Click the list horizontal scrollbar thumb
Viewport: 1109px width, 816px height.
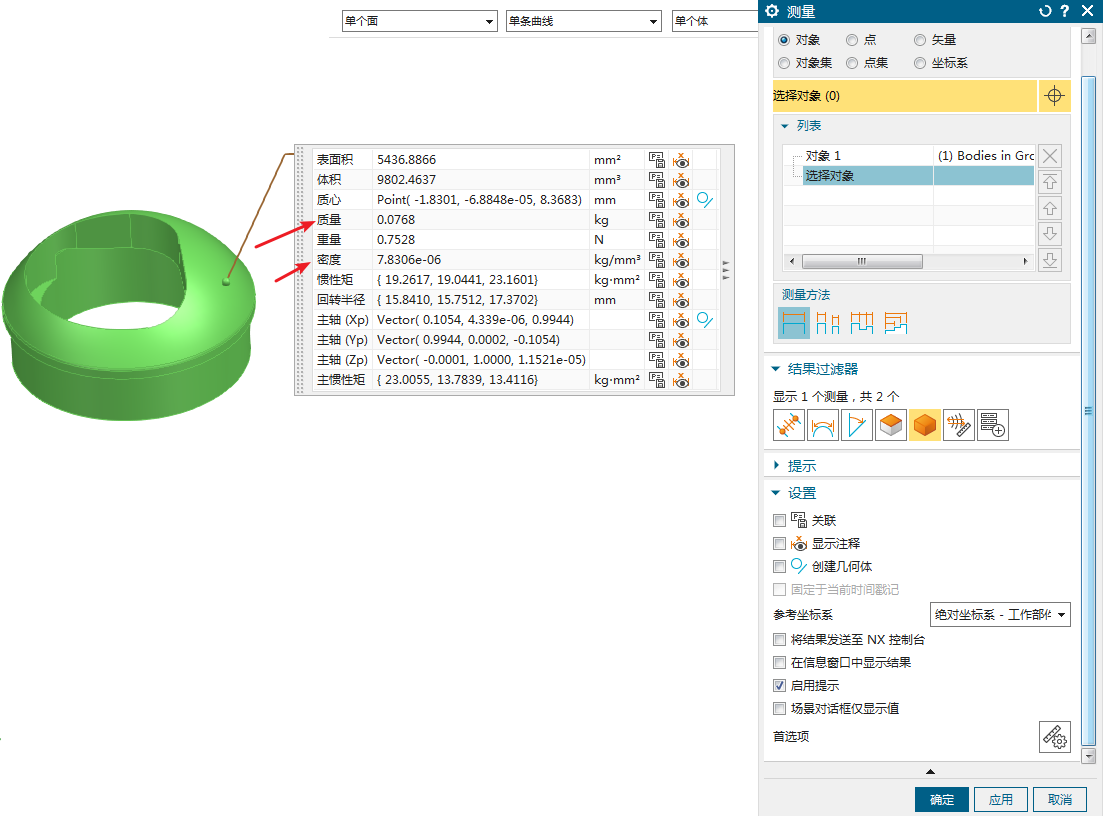click(x=861, y=262)
